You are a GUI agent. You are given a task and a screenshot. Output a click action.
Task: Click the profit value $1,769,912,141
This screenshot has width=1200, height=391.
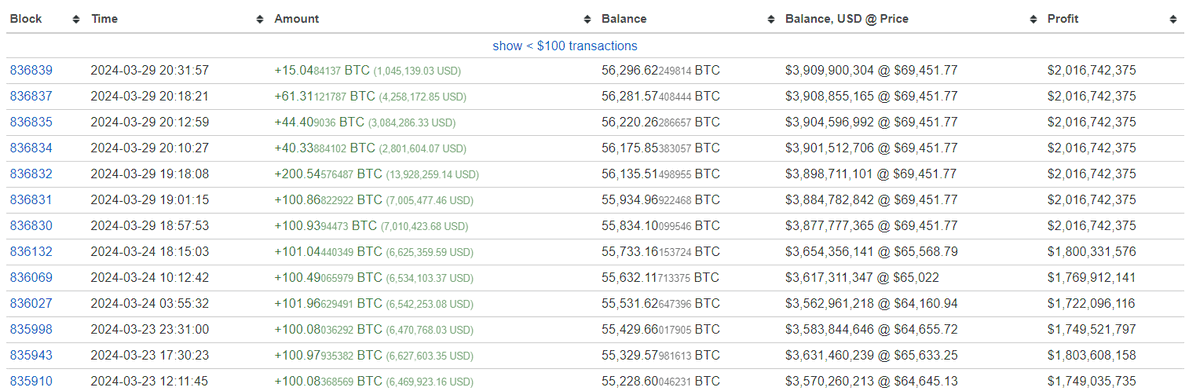(x=1092, y=278)
